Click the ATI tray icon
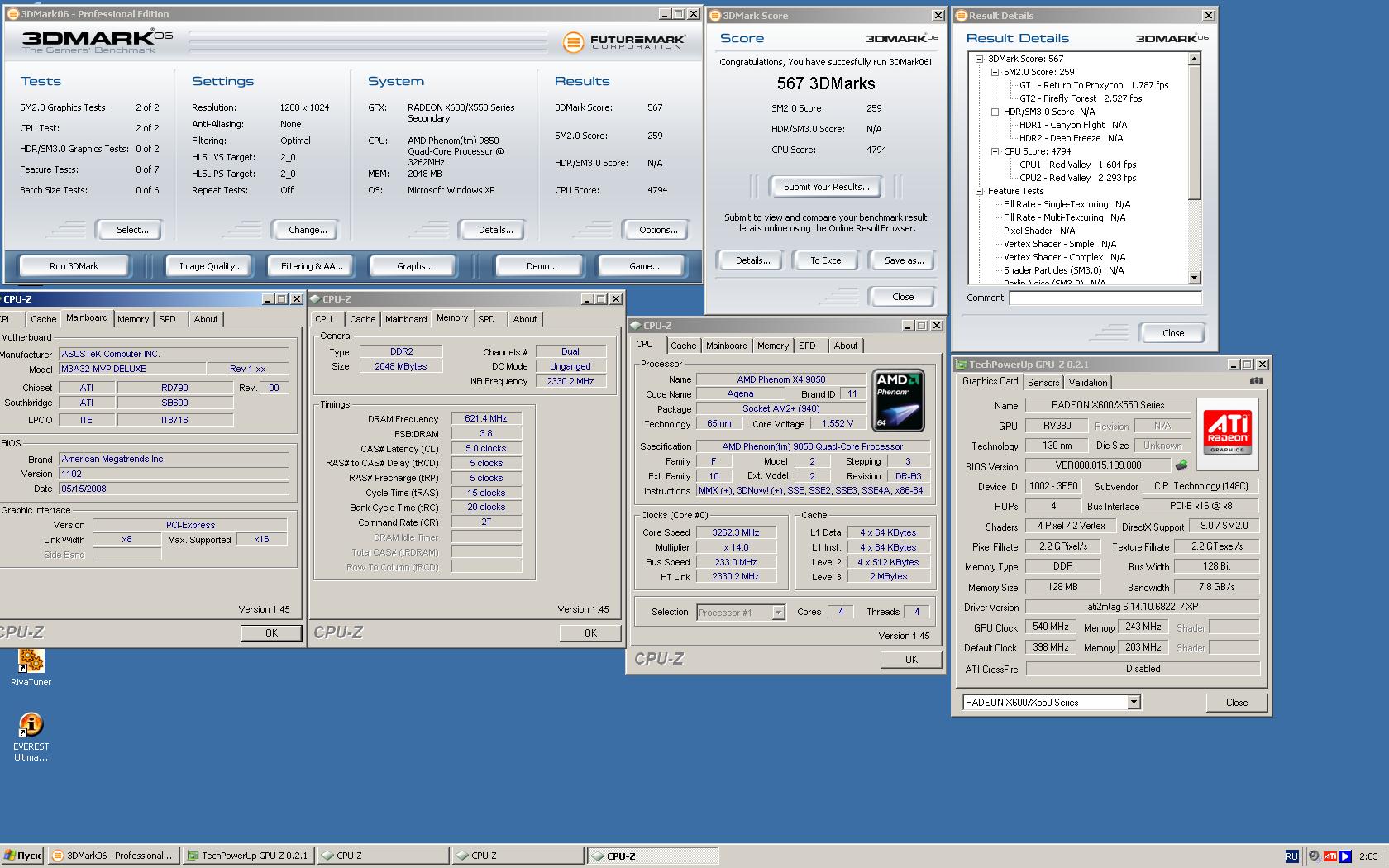The image size is (1389, 868). tap(1329, 856)
